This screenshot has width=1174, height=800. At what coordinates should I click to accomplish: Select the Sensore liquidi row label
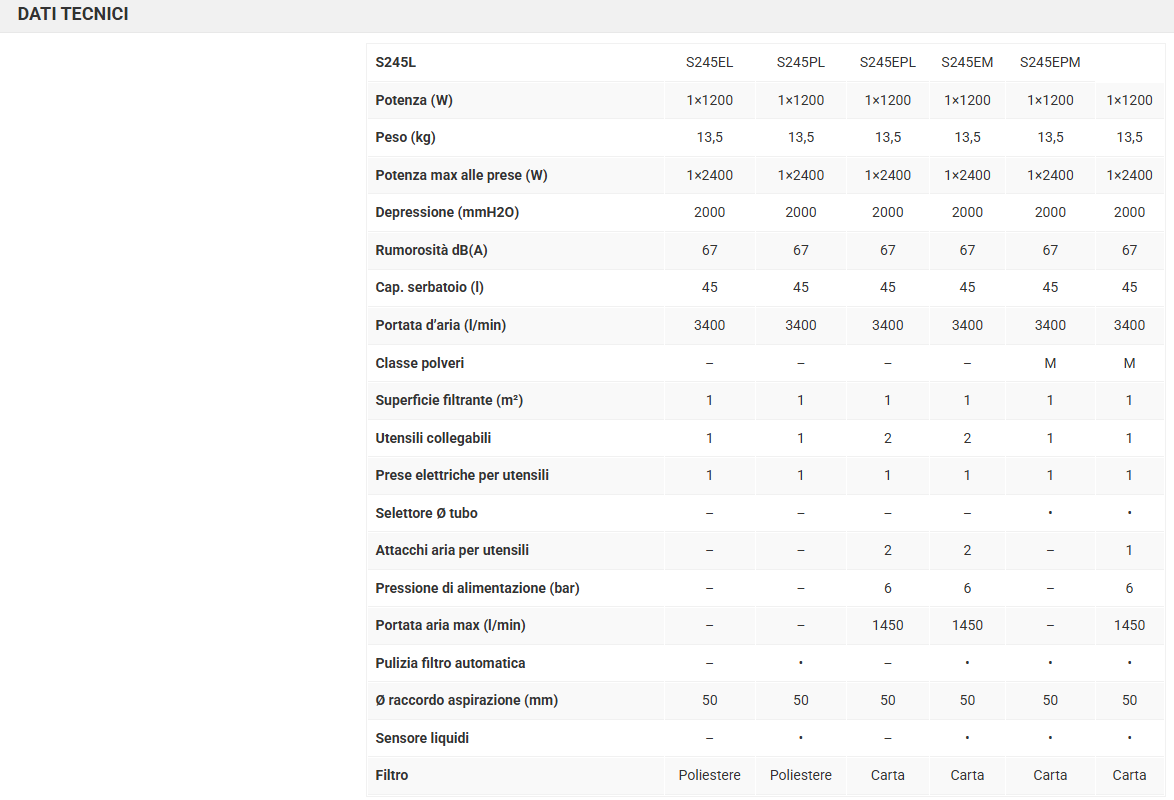pyautogui.click(x=422, y=738)
